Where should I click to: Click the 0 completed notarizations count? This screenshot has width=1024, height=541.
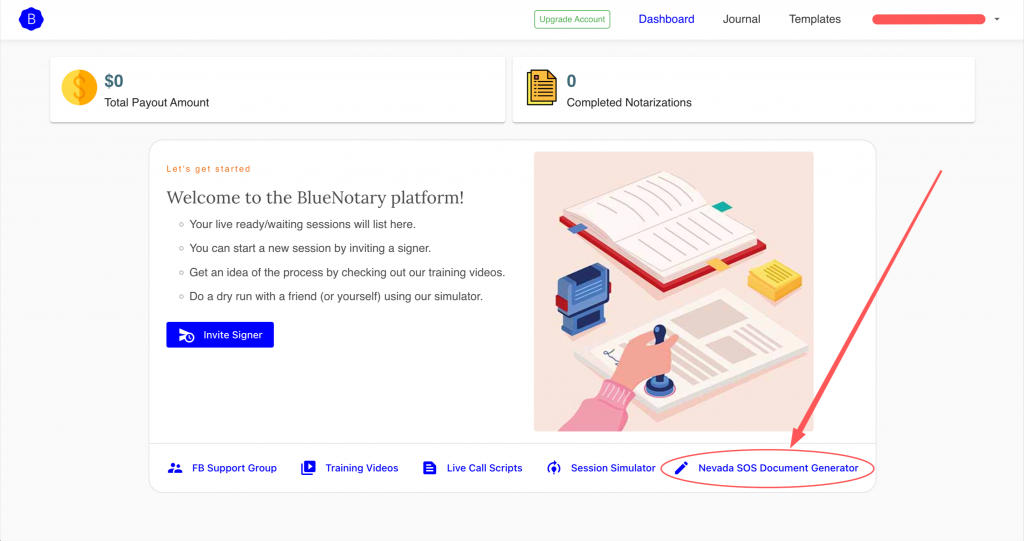click(x=571, y=81)
